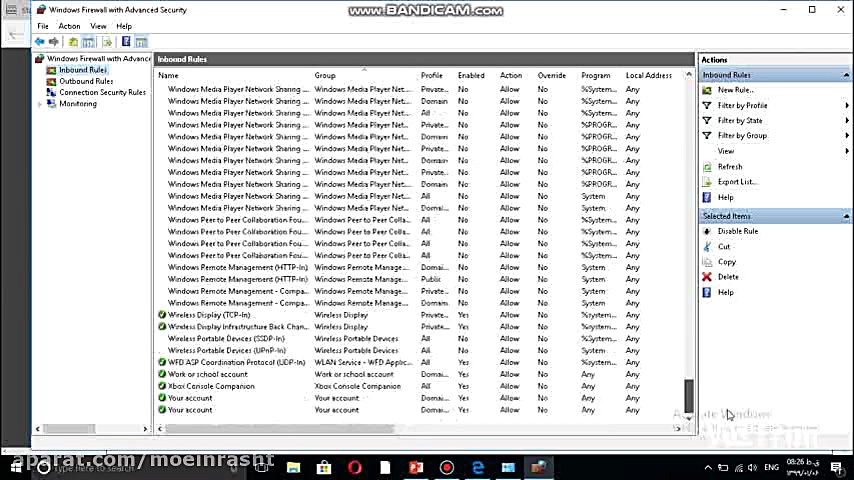Click Disable Rule in Selected Items

pos(737,231)
